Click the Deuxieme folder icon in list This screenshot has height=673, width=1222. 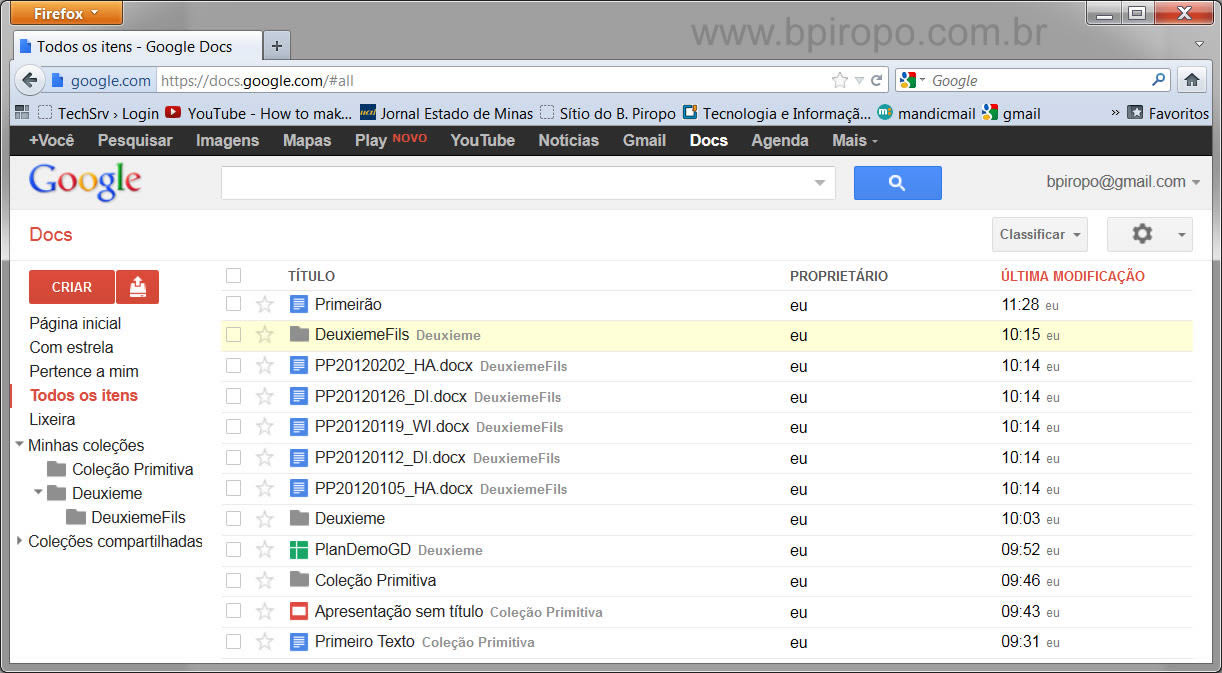[298, 518]
